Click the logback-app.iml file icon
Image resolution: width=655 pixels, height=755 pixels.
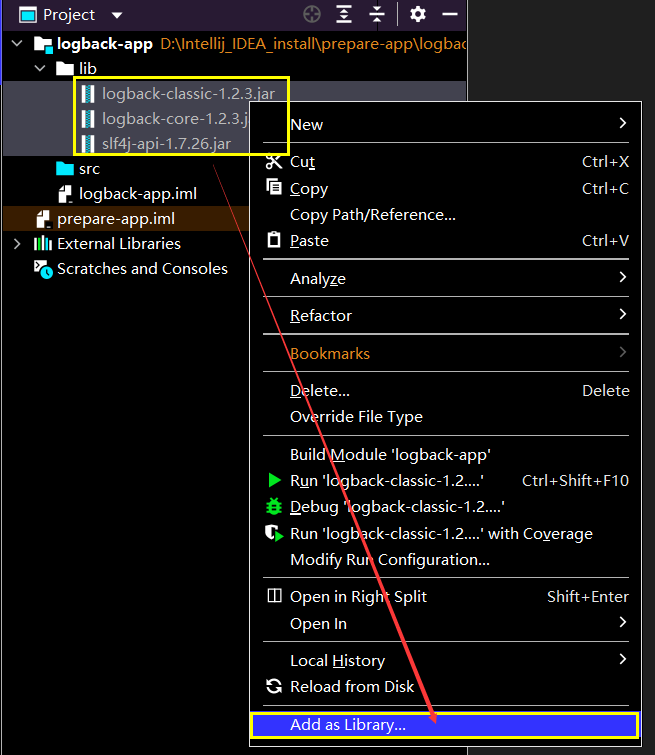65,194
